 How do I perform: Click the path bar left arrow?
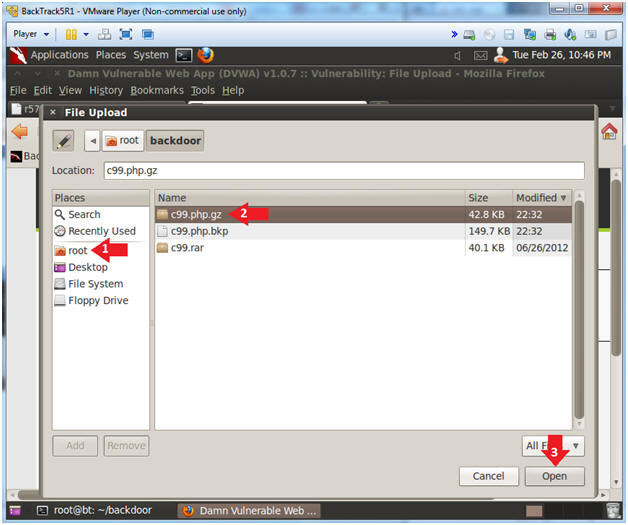93,141
